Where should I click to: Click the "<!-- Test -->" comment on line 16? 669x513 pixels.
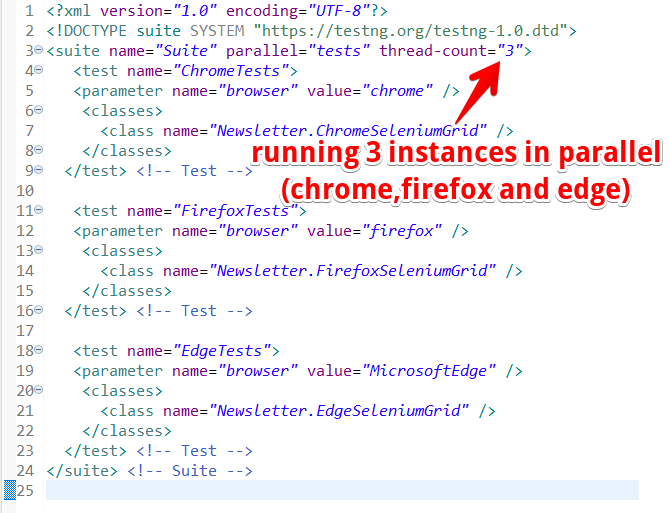(x=195, y=311)
